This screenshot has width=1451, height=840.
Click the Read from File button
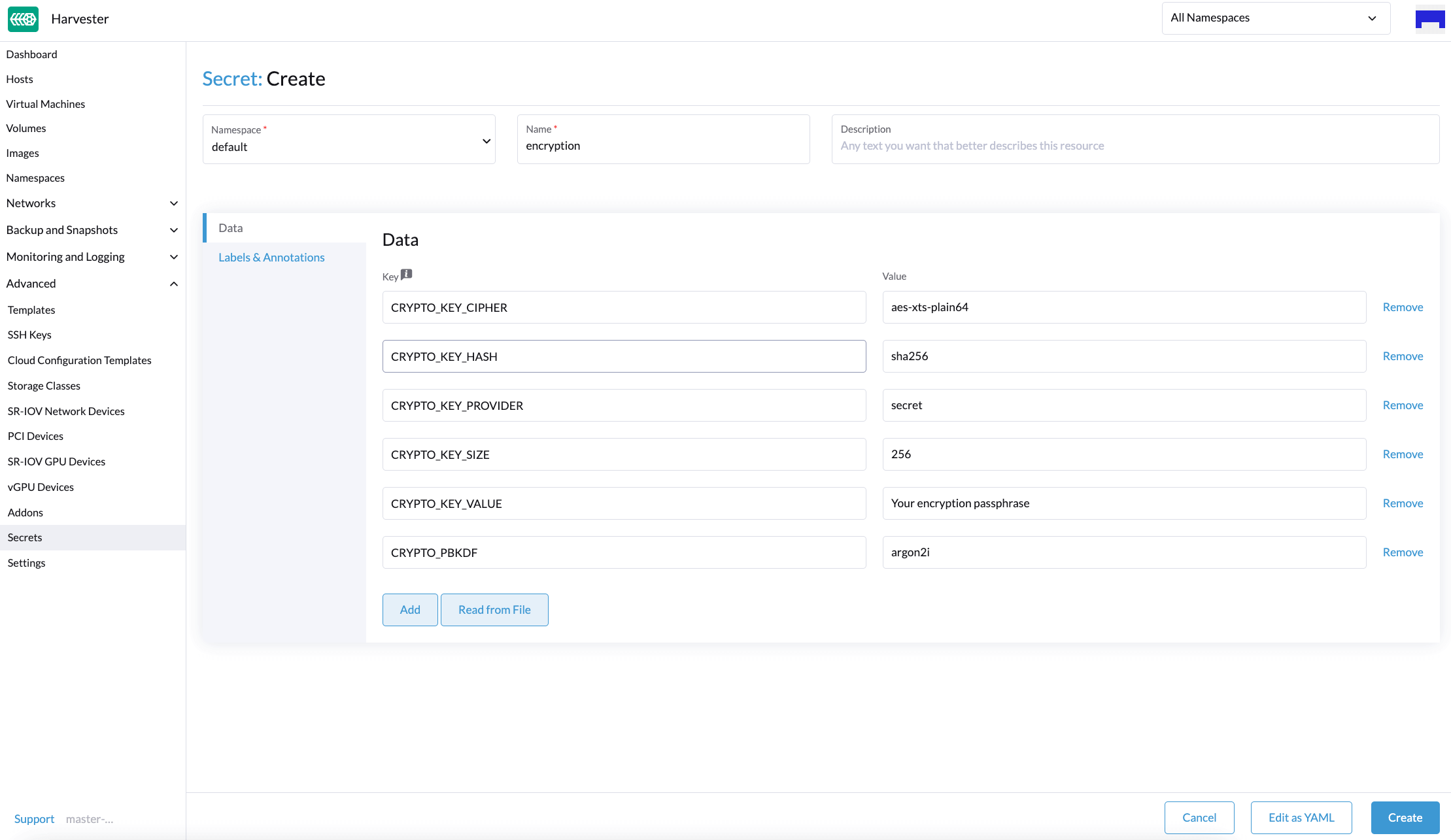coord(494,609)
